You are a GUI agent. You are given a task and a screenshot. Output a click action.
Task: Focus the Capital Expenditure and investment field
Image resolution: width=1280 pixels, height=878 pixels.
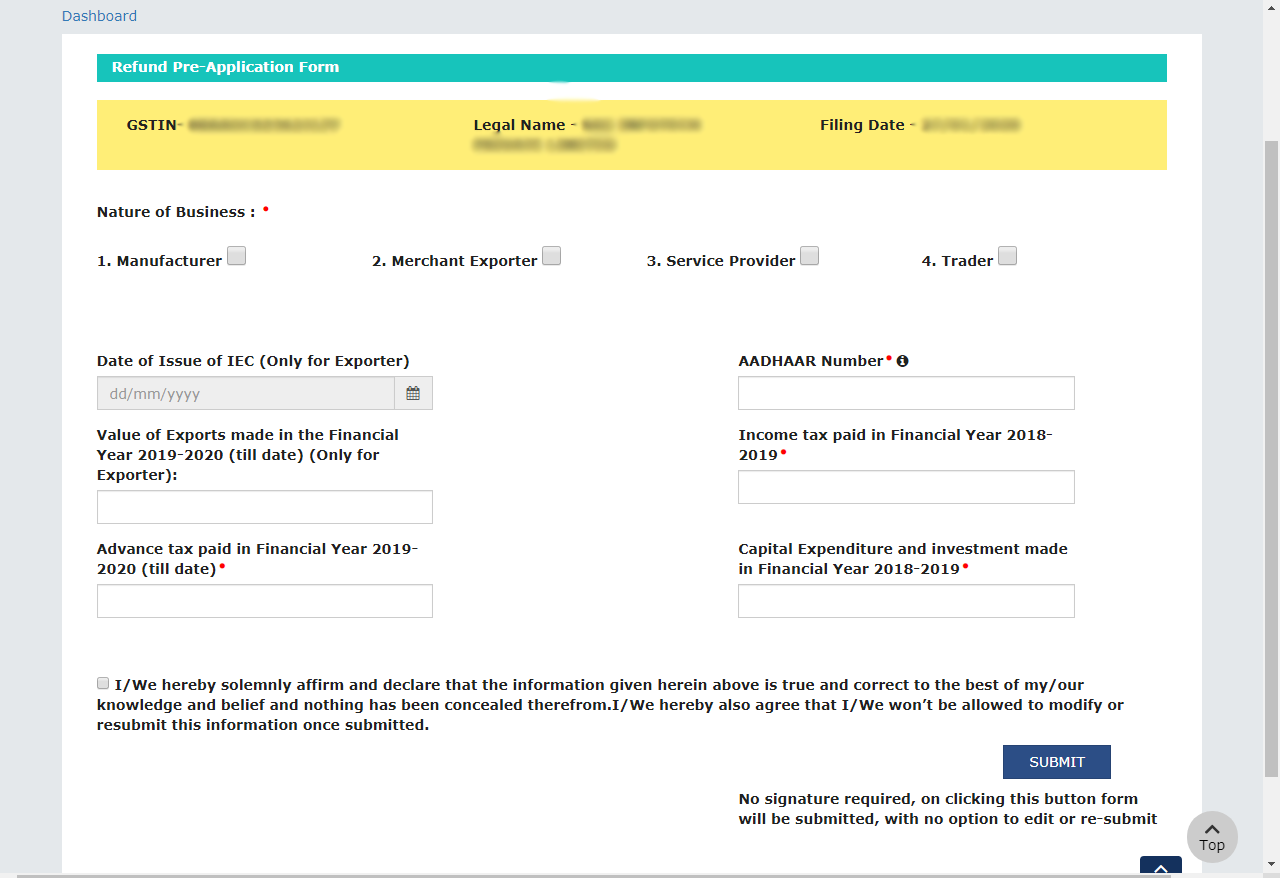point(906,602)
